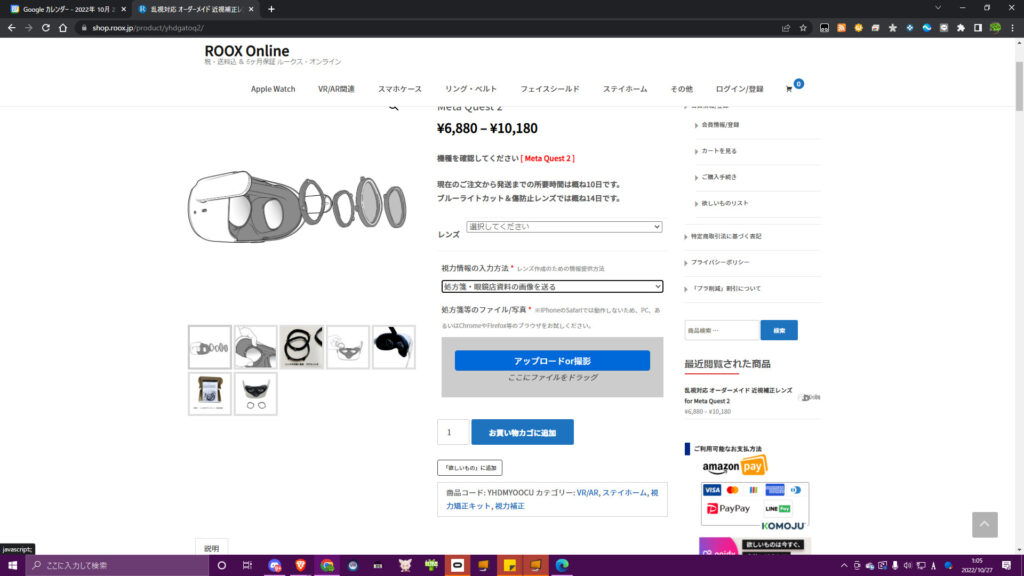This screenshot has width=1024, height=576.
Task: Open the notification center icon
Action: pyautogui.click(x=1006, y=566)
